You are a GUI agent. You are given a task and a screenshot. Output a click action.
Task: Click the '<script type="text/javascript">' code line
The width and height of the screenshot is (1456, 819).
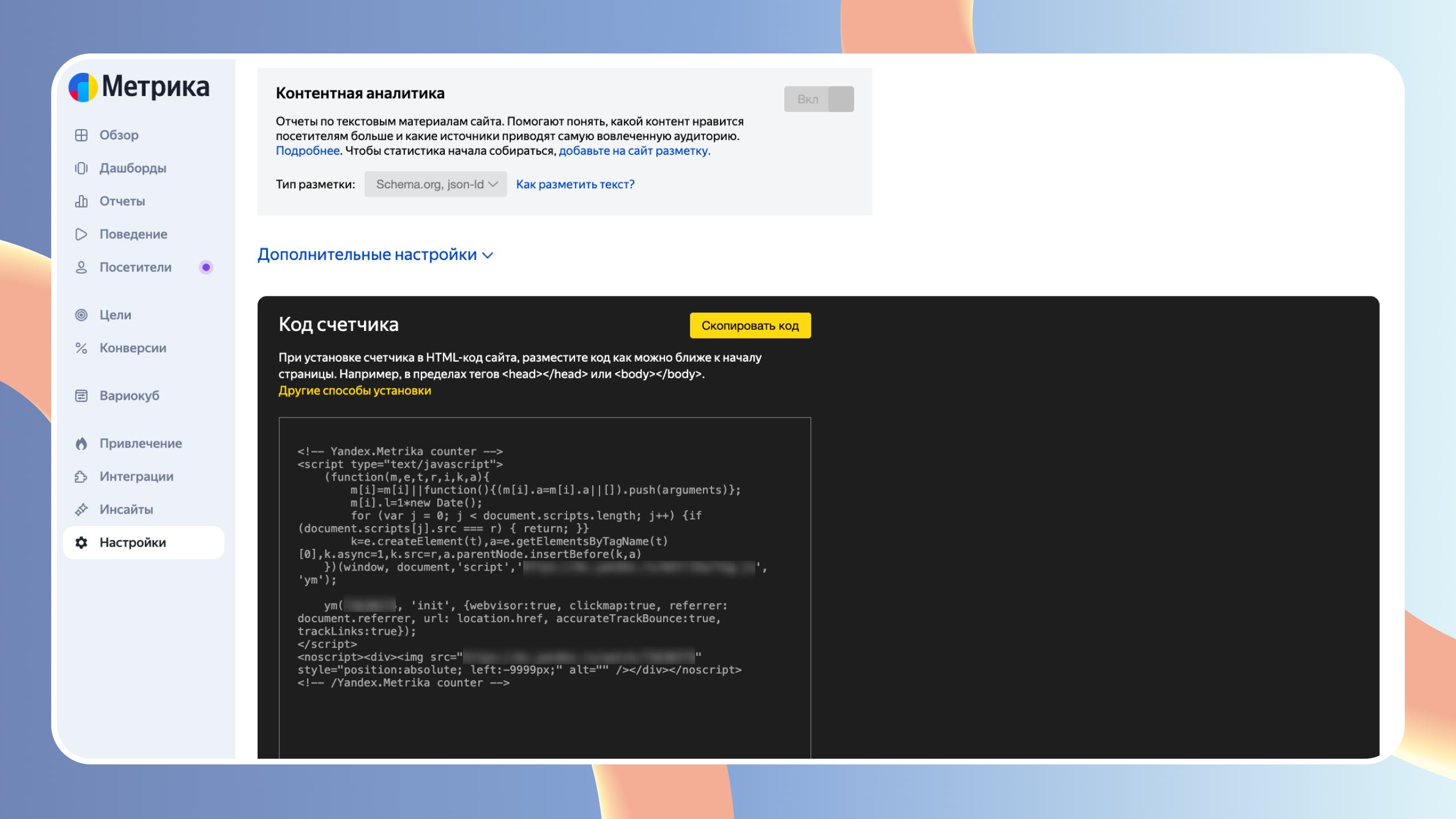pyautogui.click(x=400, y=464)
